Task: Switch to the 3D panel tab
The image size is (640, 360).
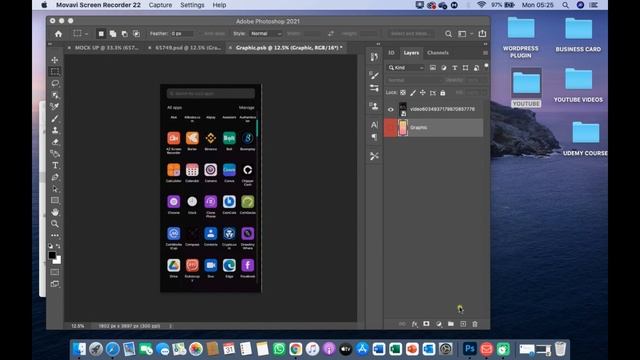Action: pos(391,53)
